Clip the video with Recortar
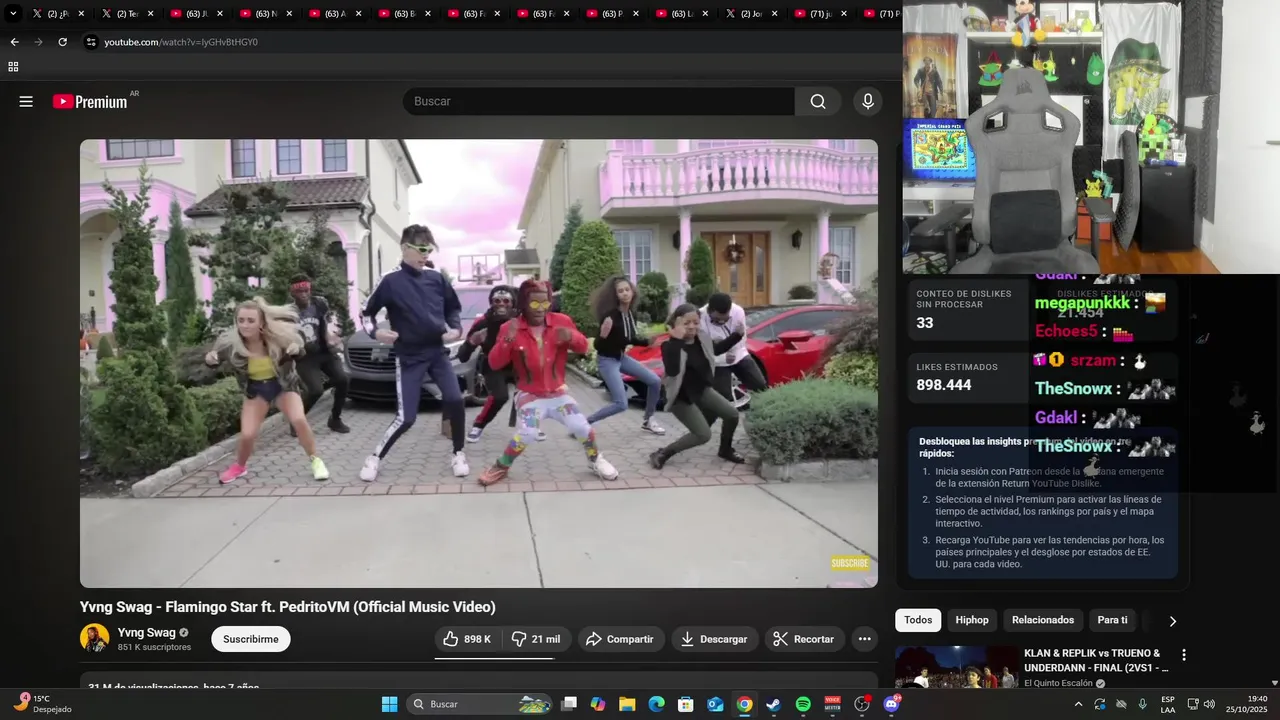Image resolution: width=1280 pixels, height=720 pixels. [x=805, y=639]
